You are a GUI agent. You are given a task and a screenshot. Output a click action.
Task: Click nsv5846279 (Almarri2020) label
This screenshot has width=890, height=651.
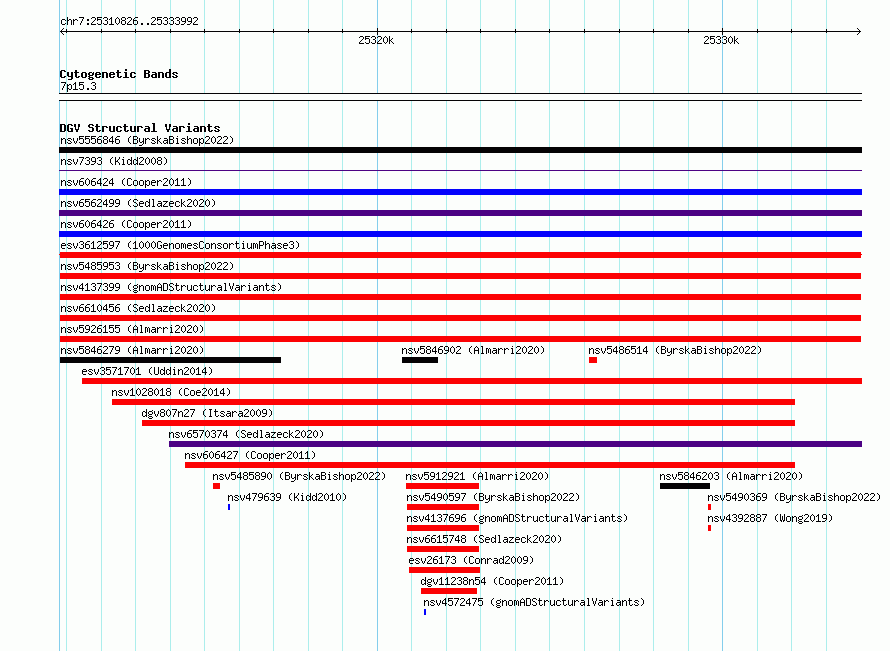132,350
